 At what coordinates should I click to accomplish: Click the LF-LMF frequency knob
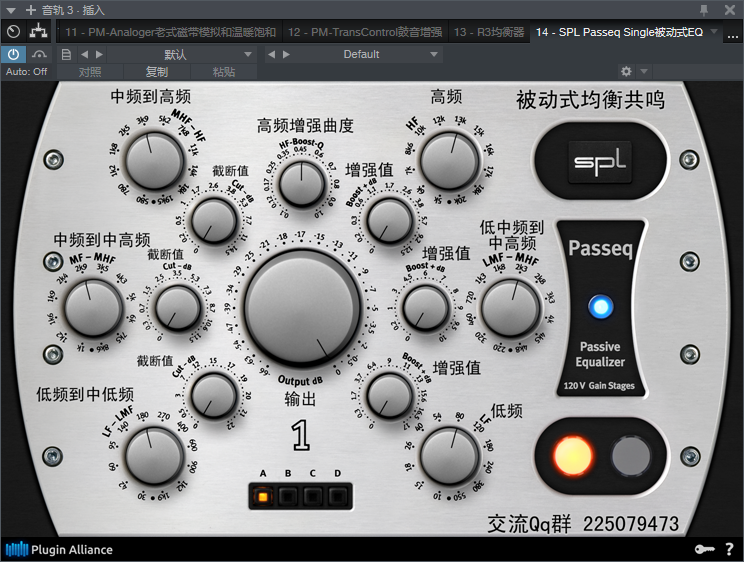pyautogui.click(x=154, y=456)
